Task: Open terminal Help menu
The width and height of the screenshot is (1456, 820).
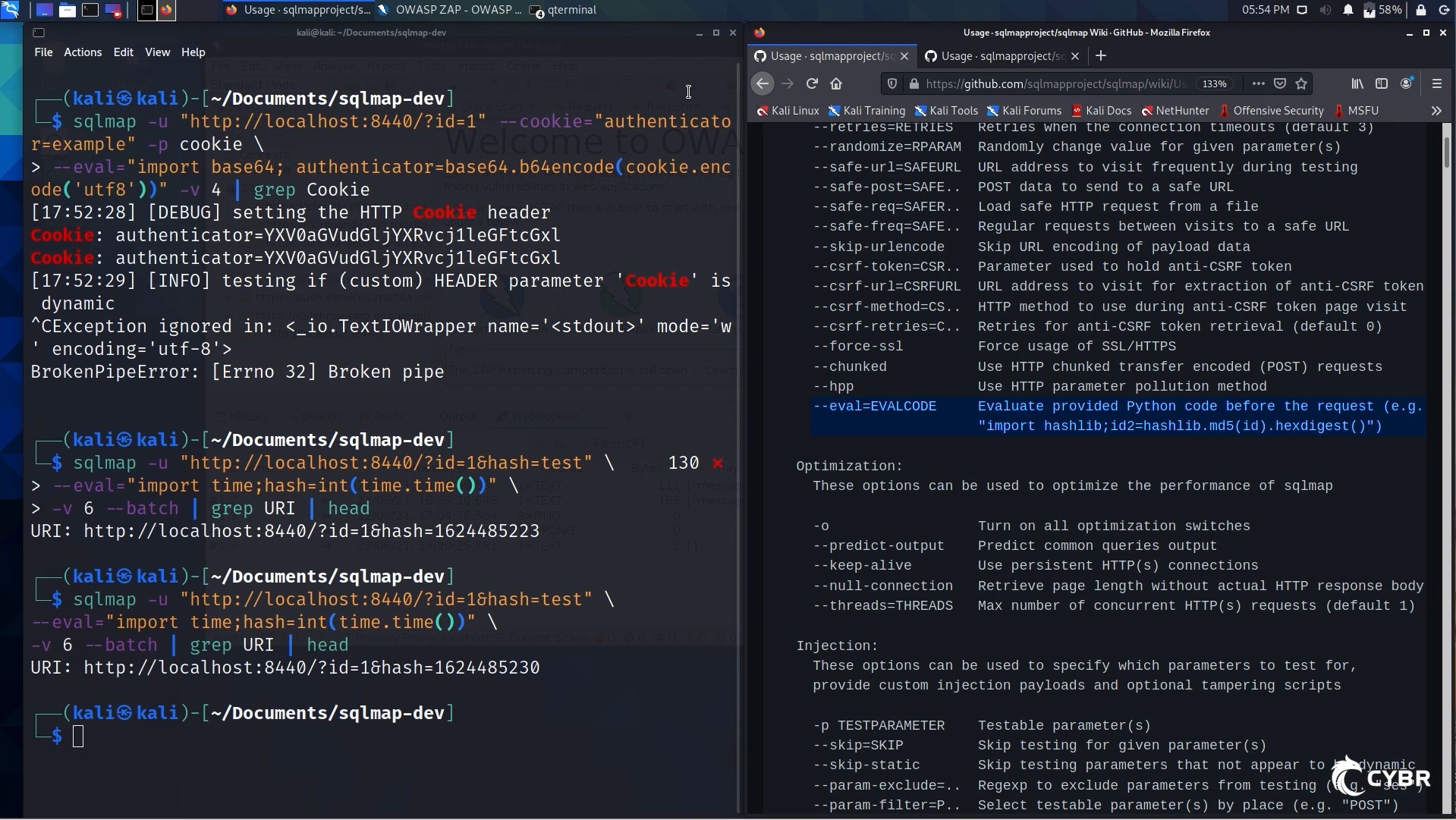Action: coord(193,52)
